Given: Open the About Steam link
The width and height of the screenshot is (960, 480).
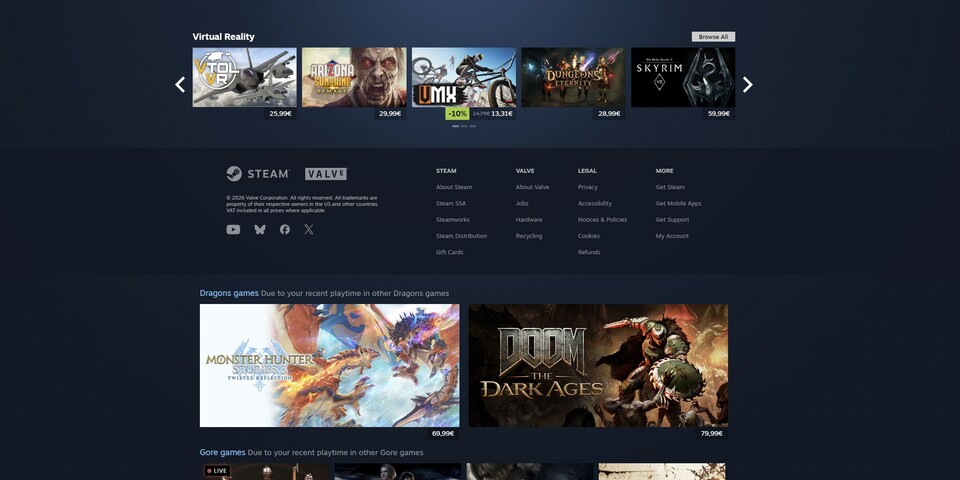Looking at the screenshot, I should [454, 187].
